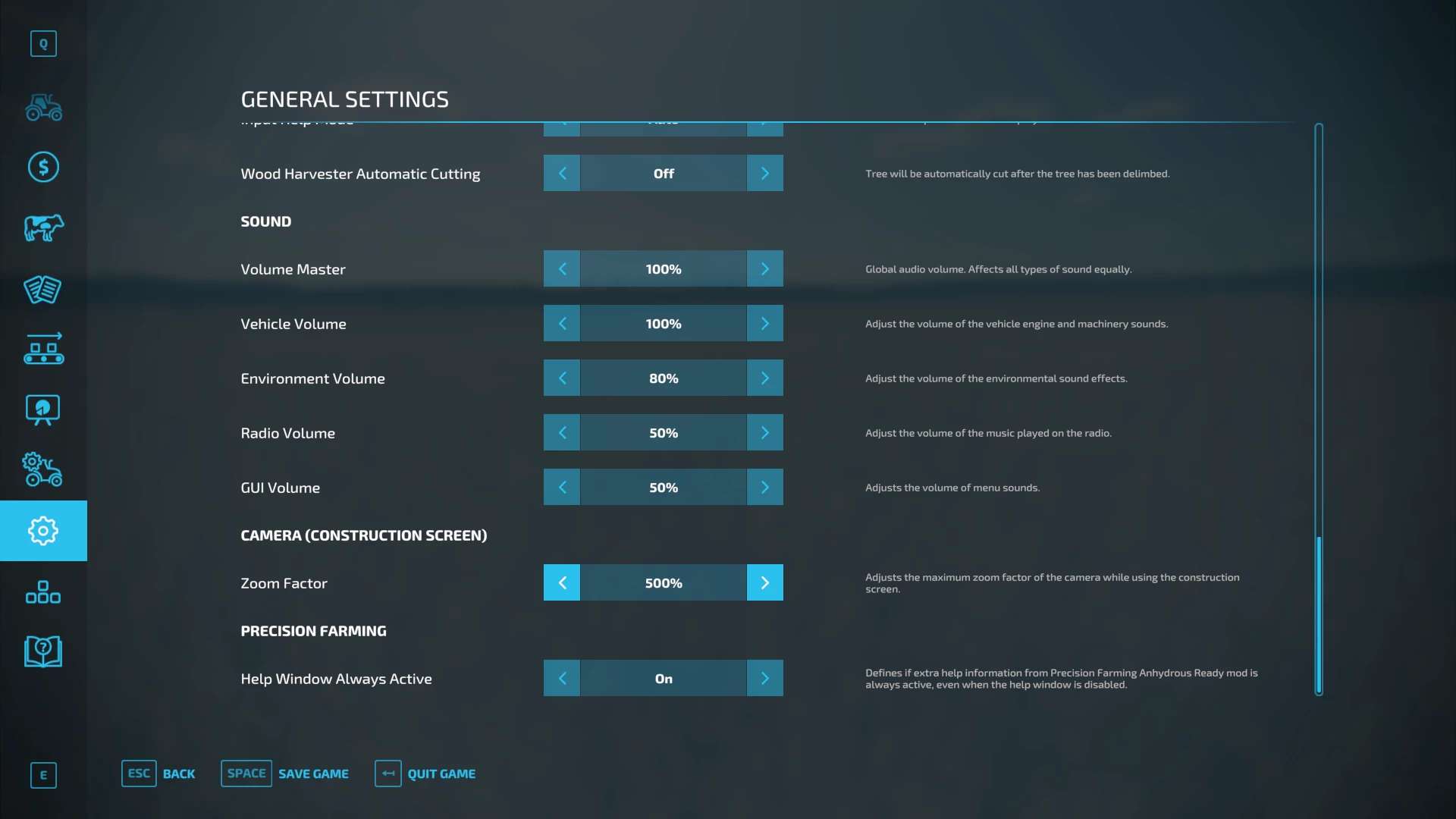The height and width of the screenshot is (819, 1456).
Task: Select the highlighted general settings gear tab
Action: tap(43, 531)
